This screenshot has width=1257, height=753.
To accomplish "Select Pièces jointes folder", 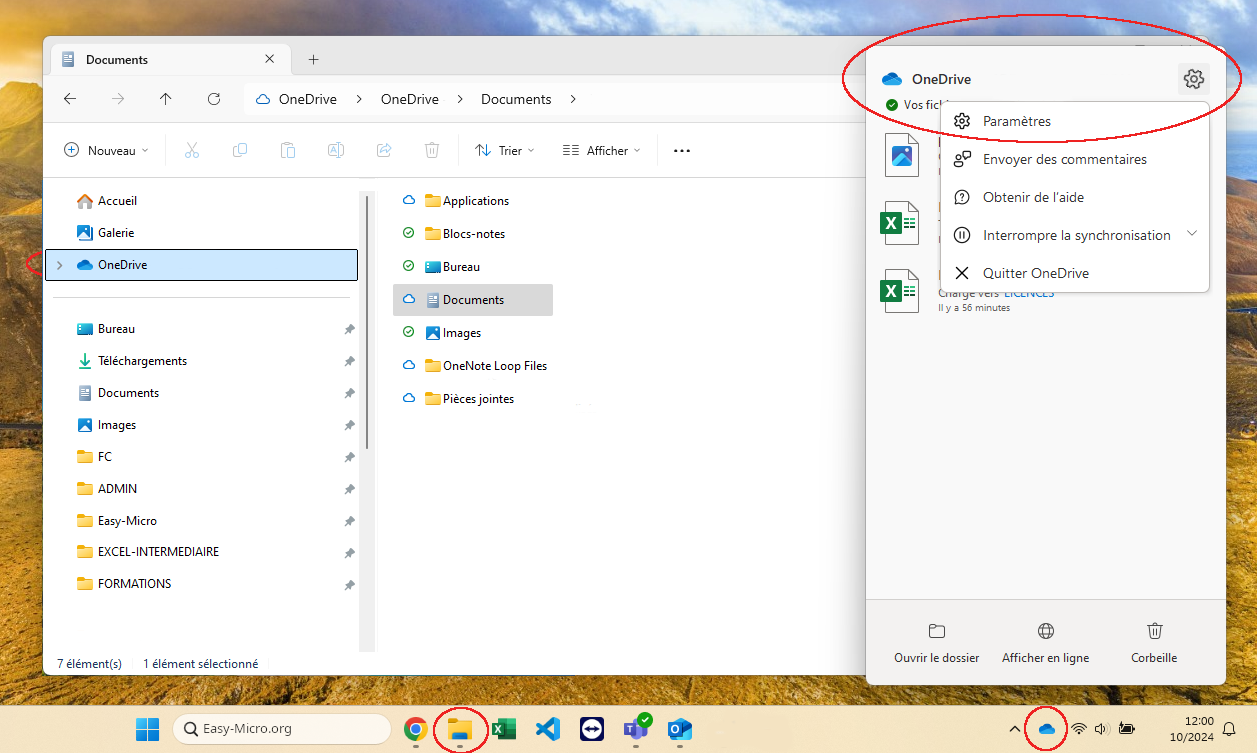I will click(x=469, y=399).
